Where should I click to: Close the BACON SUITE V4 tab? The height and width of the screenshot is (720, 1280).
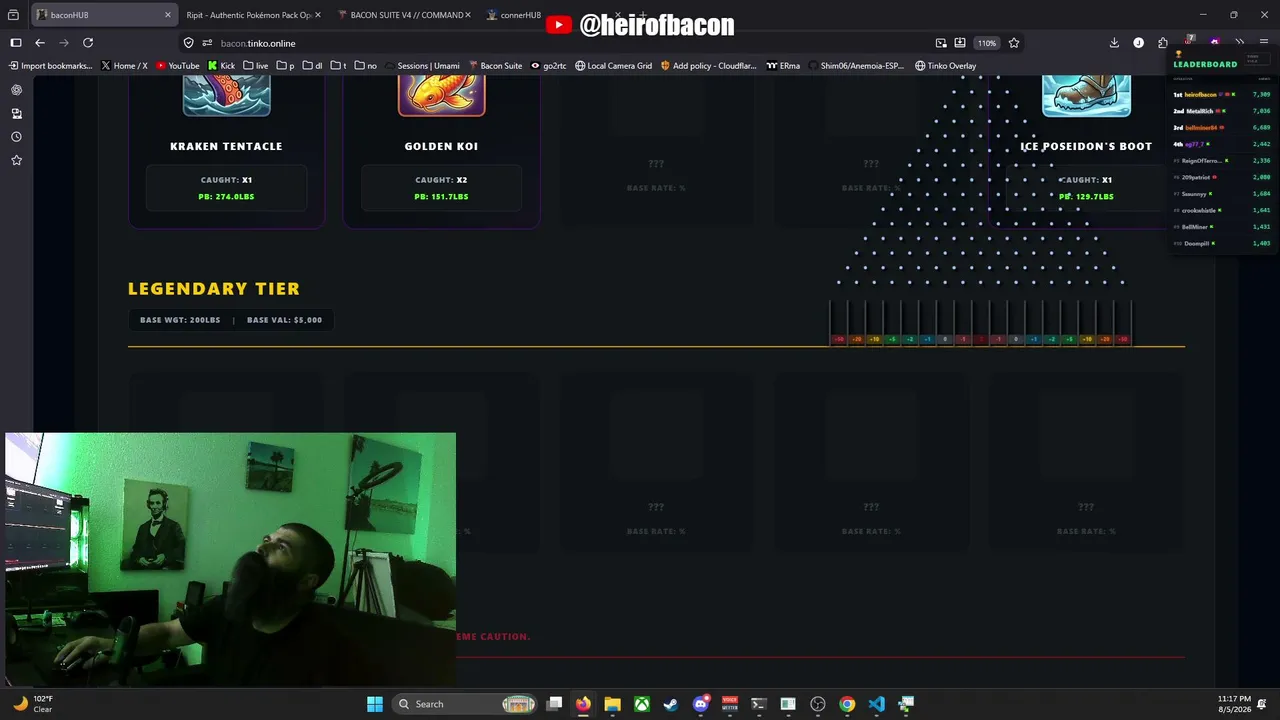pyautogui.click(x=467, y=15)
